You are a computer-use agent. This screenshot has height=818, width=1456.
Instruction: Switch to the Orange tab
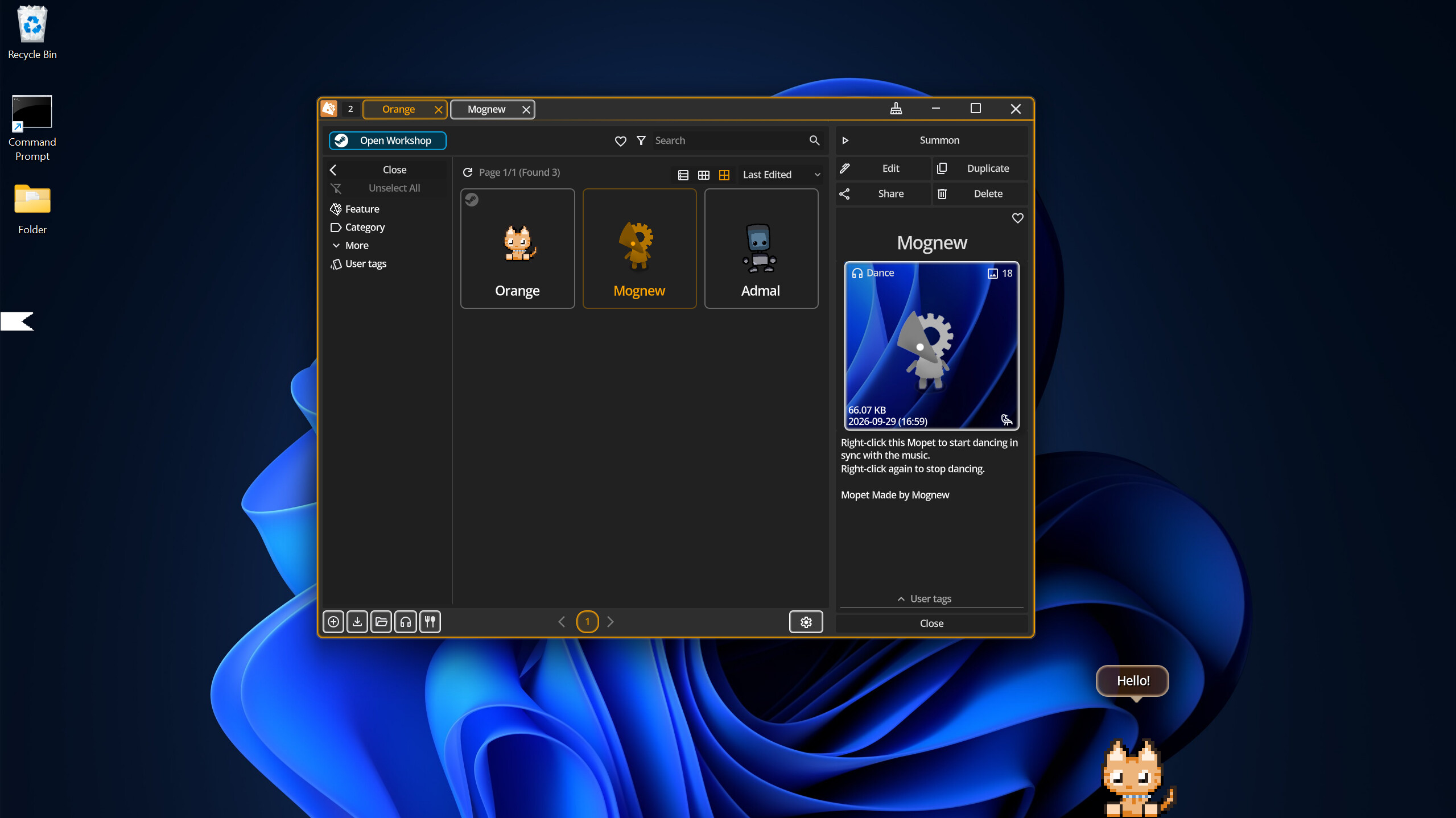398,109
